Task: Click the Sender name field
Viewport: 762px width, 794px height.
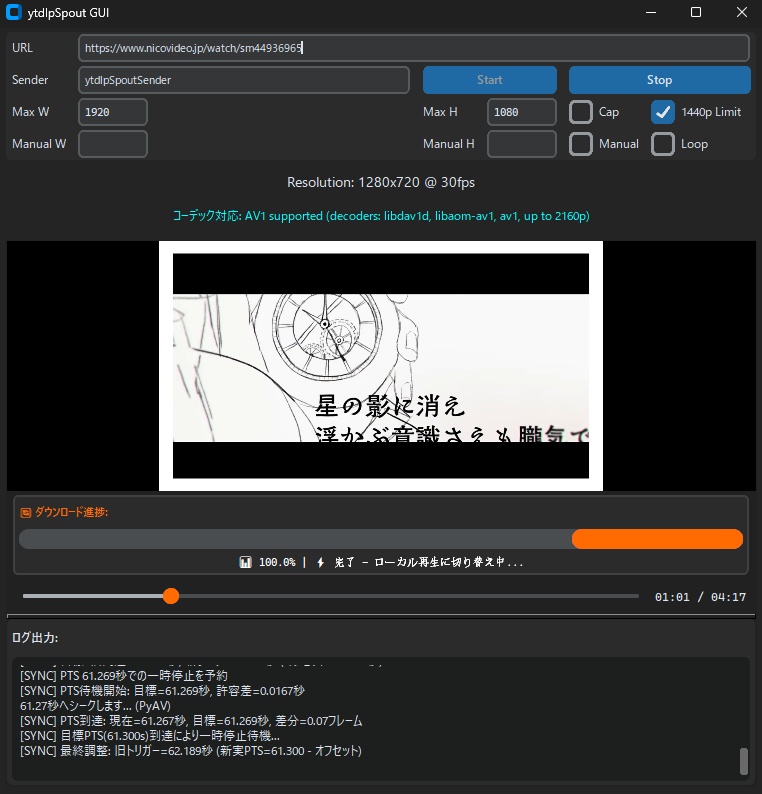Action: (244, 80)
